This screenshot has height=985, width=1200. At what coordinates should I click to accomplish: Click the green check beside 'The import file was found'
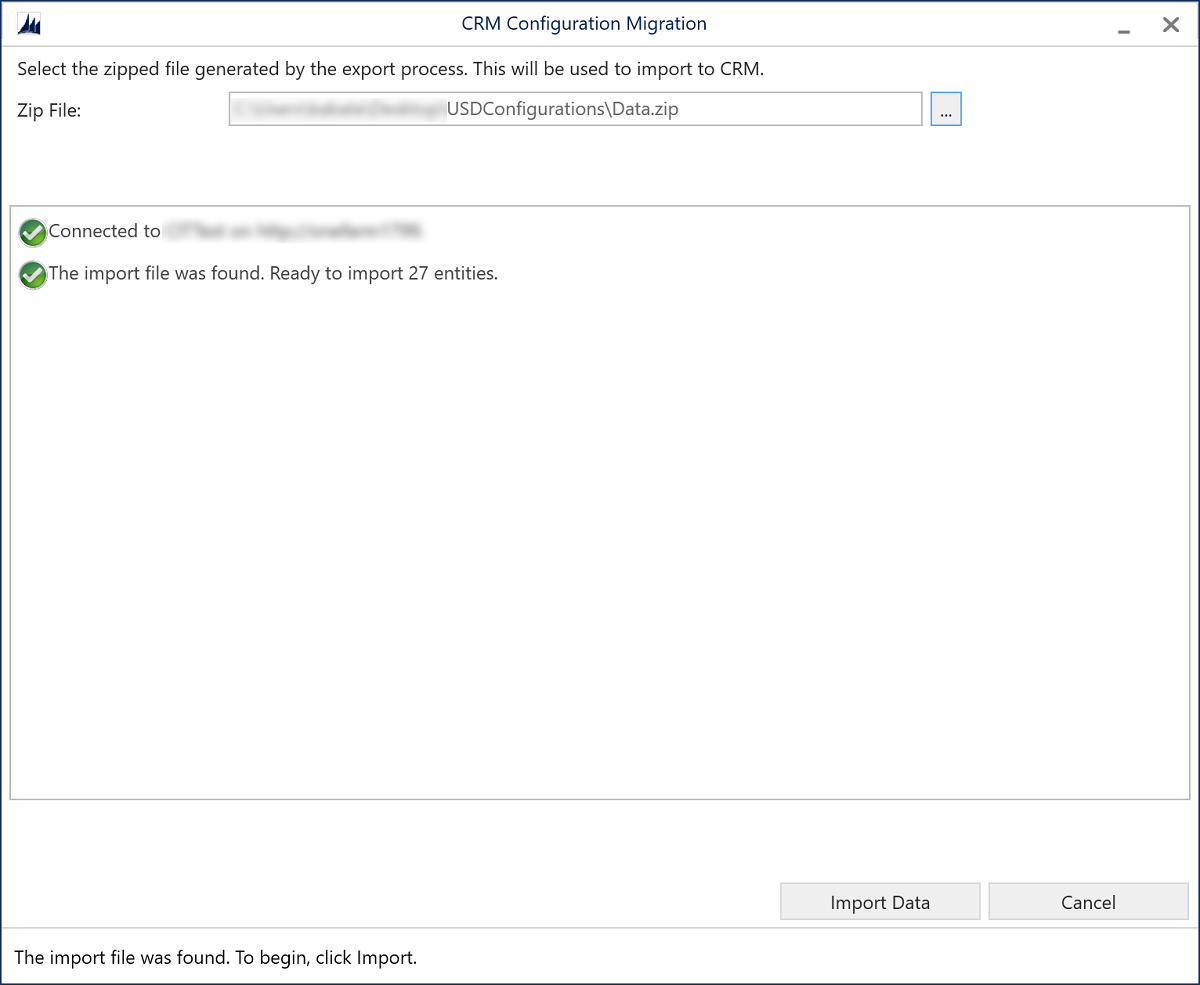click(x=33, y=274)
